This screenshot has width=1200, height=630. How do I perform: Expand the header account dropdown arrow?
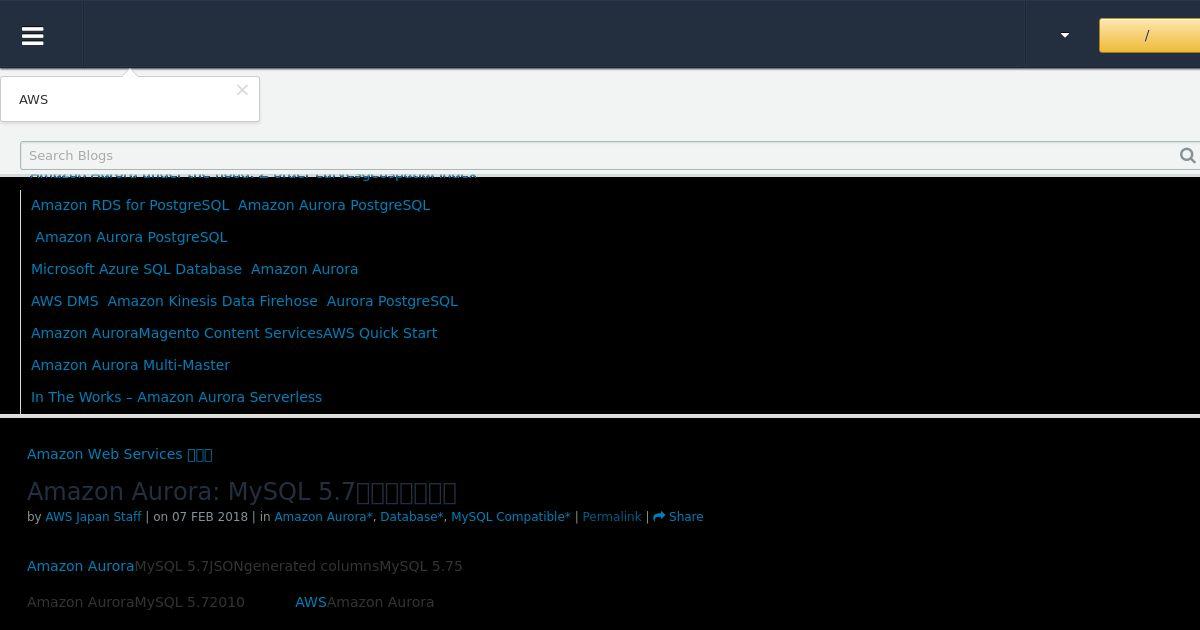(x=1065, y=35)
